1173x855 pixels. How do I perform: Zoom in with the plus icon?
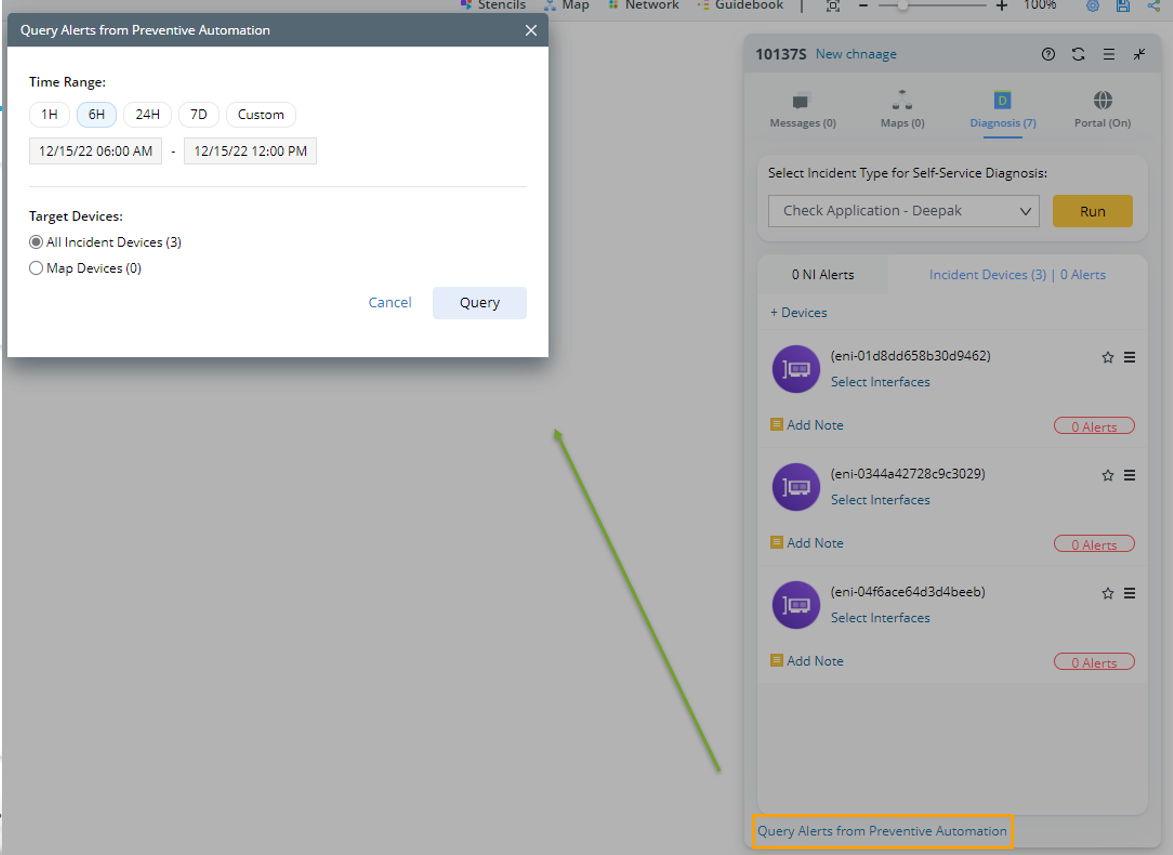coord(1002,5)
